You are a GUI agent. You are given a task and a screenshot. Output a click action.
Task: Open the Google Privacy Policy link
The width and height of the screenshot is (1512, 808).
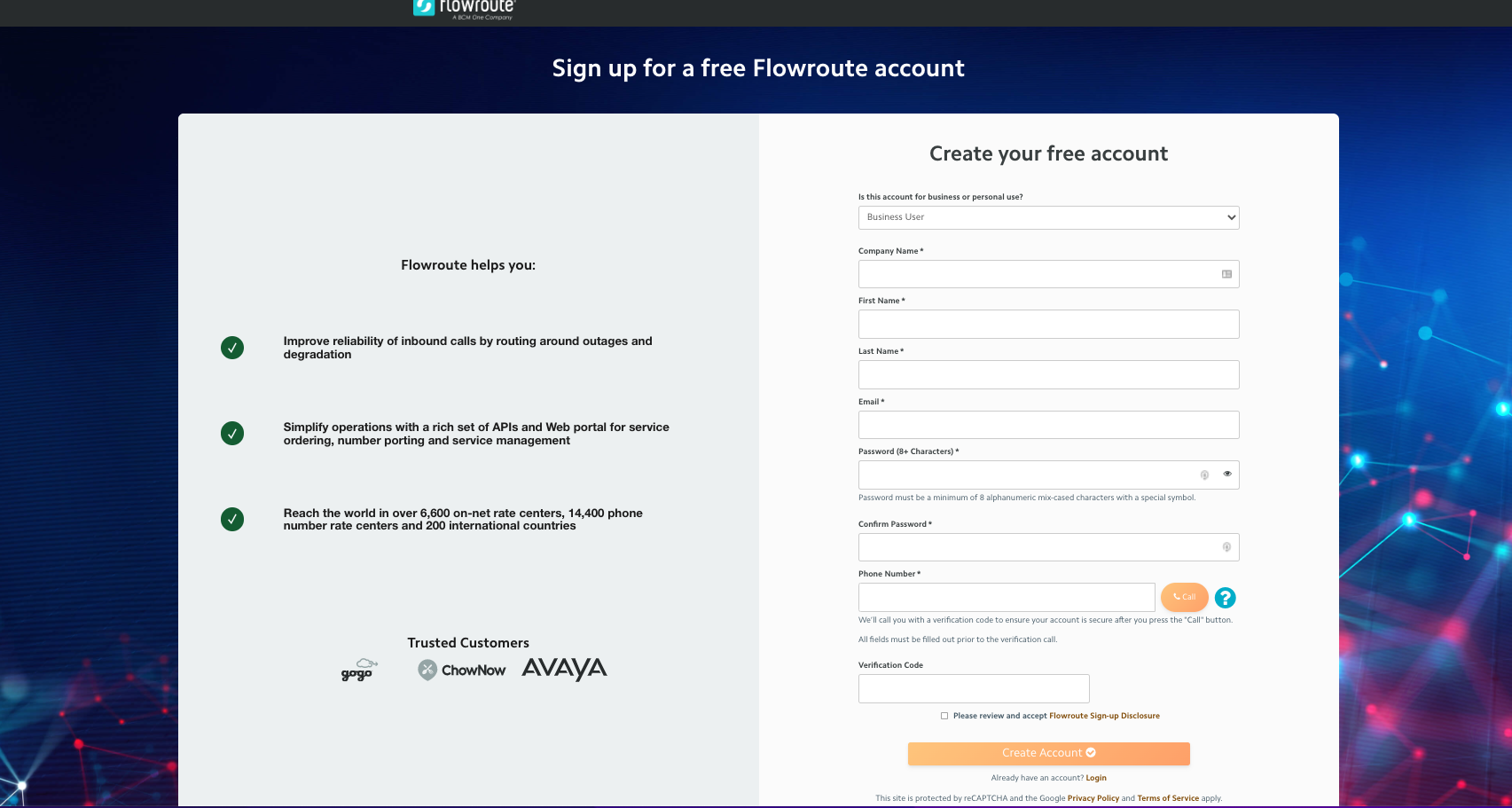[x=1093, y=797]
